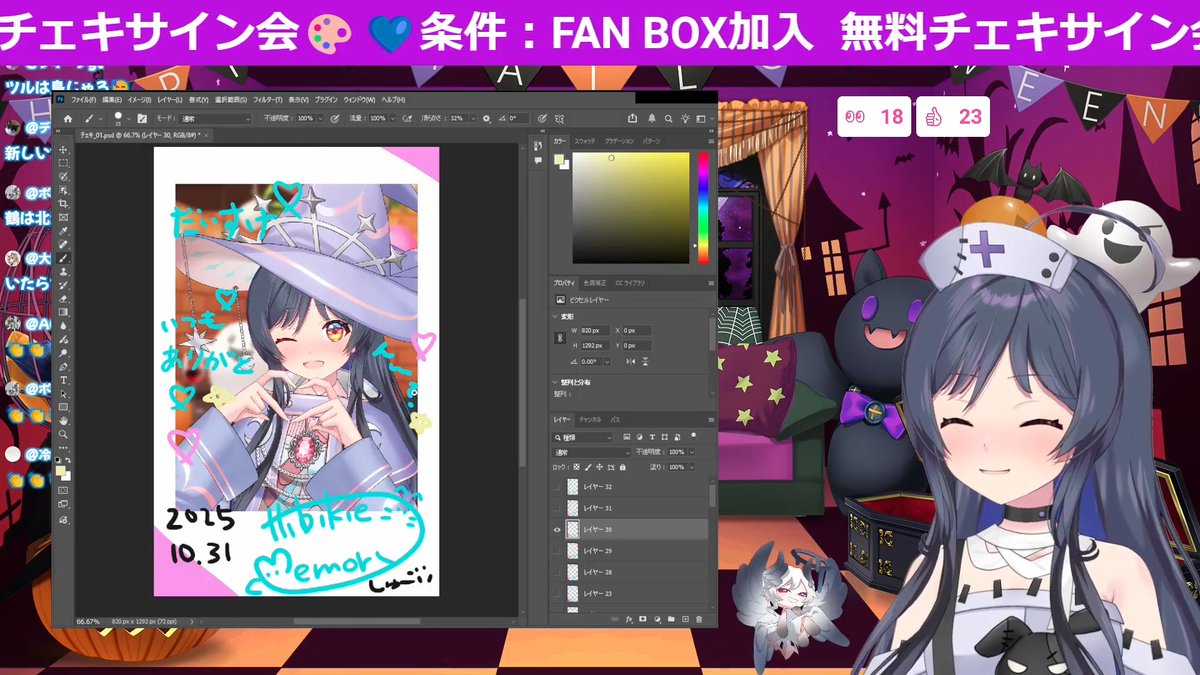Click the Create New Layer icon

click(x=685, y=618)
